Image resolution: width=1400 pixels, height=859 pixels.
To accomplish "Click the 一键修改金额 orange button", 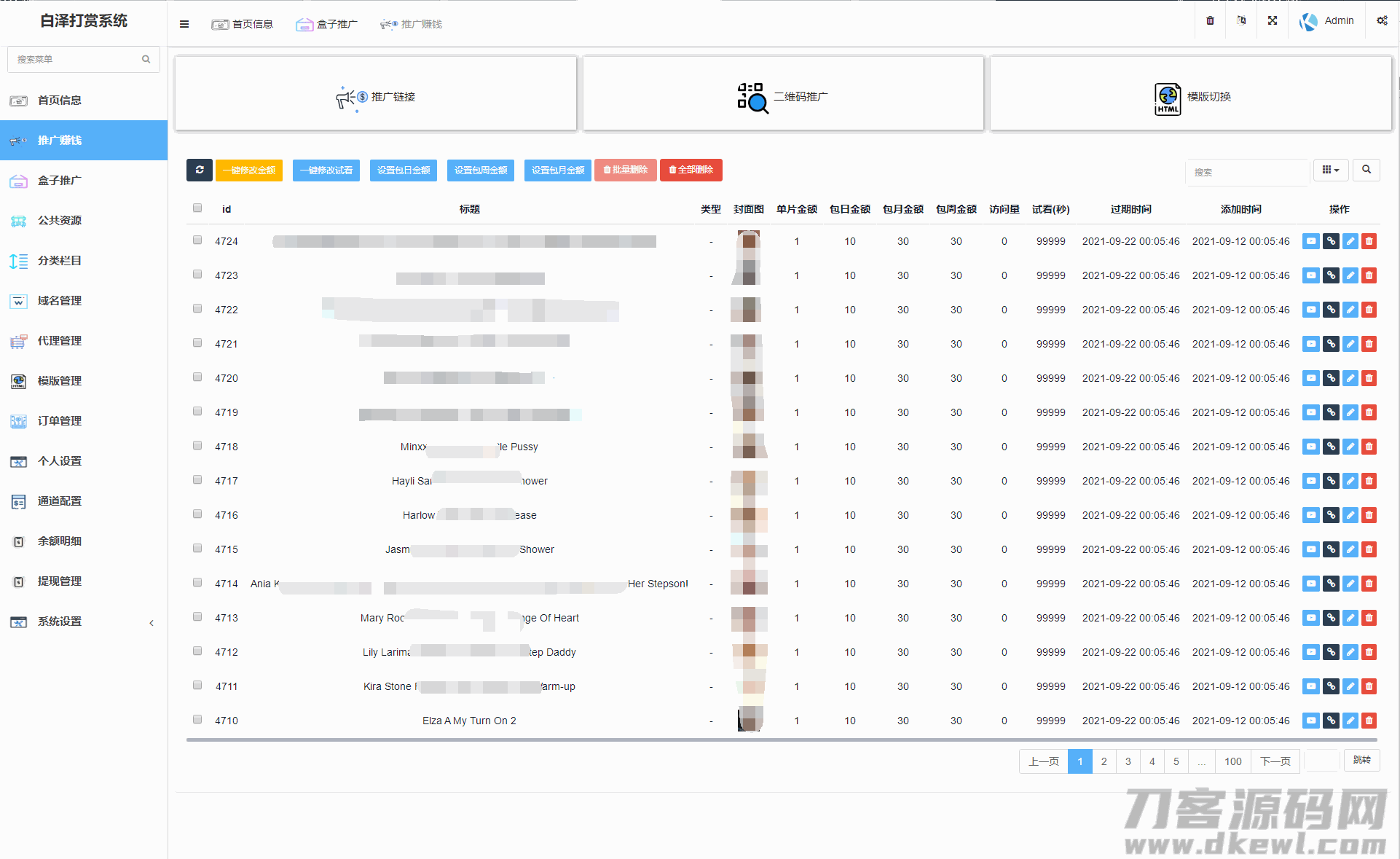I will (249, 170).
